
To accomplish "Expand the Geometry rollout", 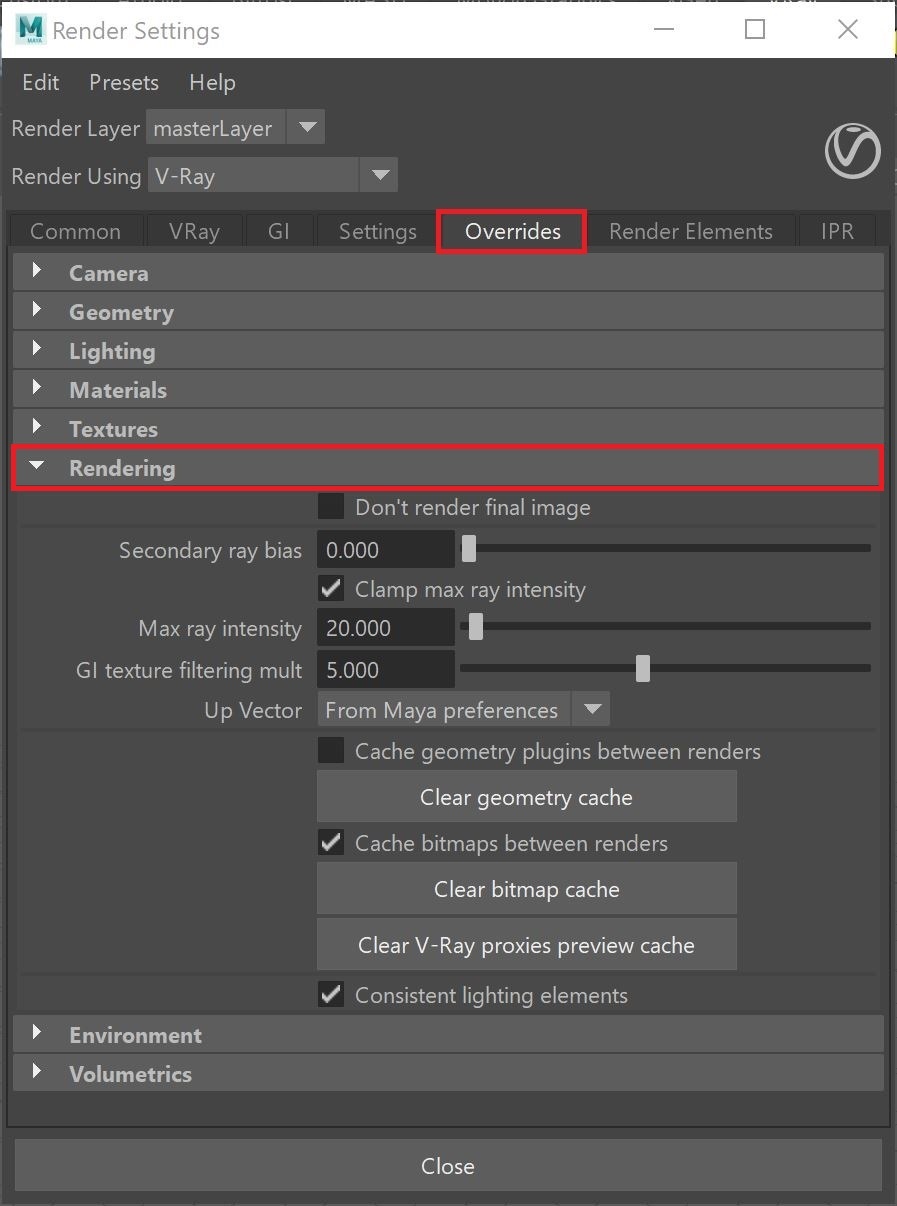I will point(448,311).
